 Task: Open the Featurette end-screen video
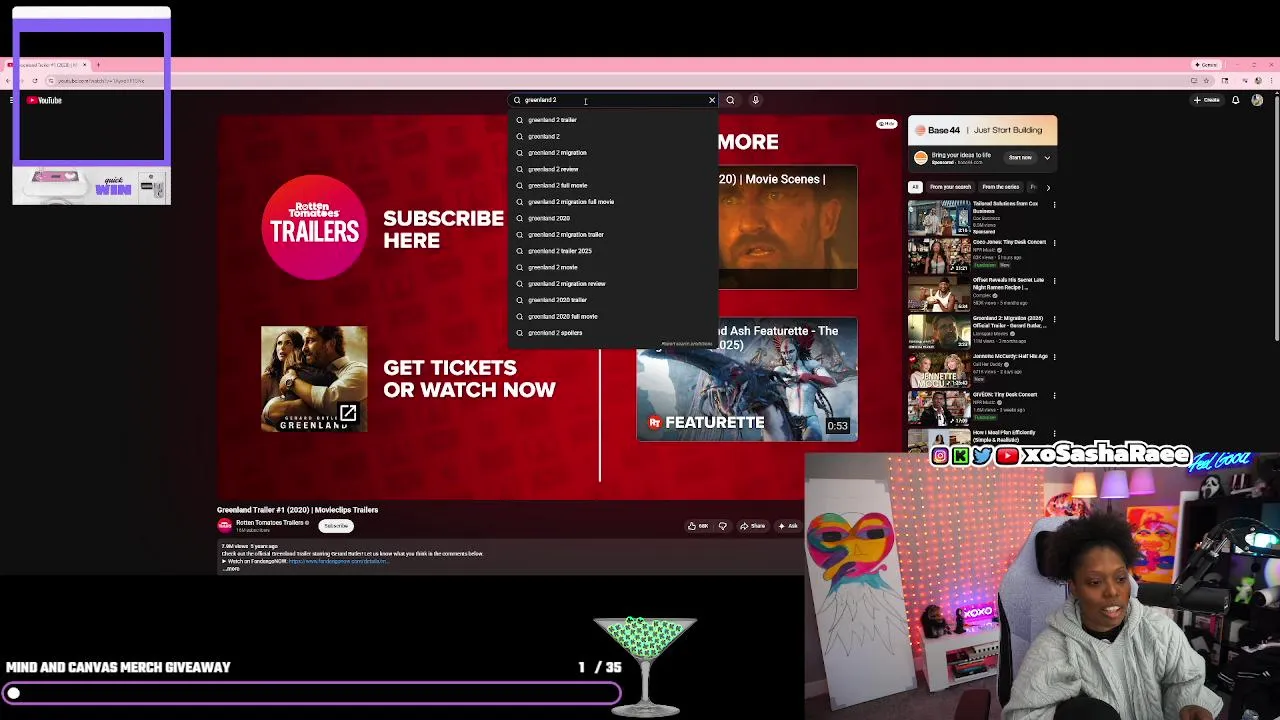coord(747,380)
